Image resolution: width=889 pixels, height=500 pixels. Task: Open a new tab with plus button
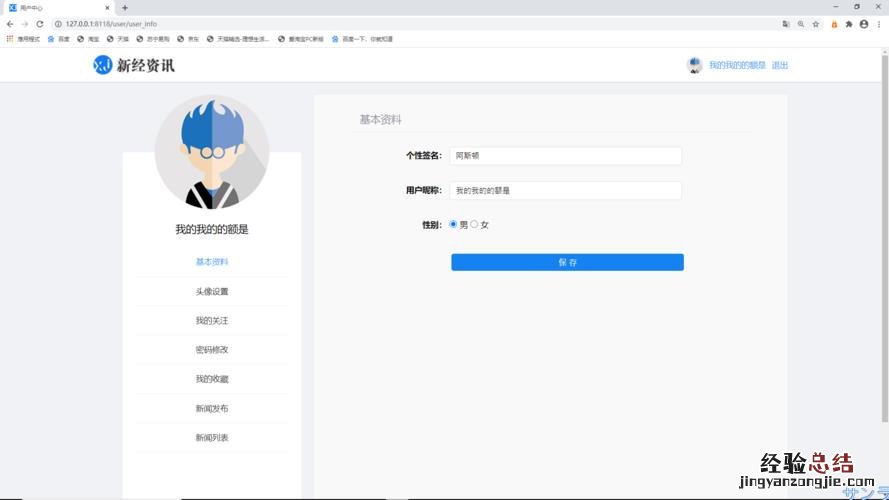point(125,8)
